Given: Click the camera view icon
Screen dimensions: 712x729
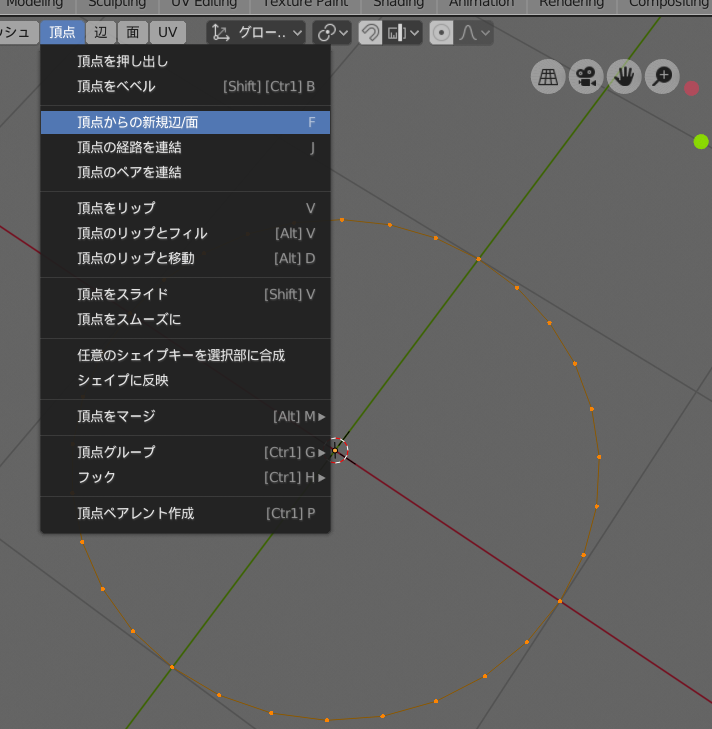Looking at the screenshot, I should [586, 77].
